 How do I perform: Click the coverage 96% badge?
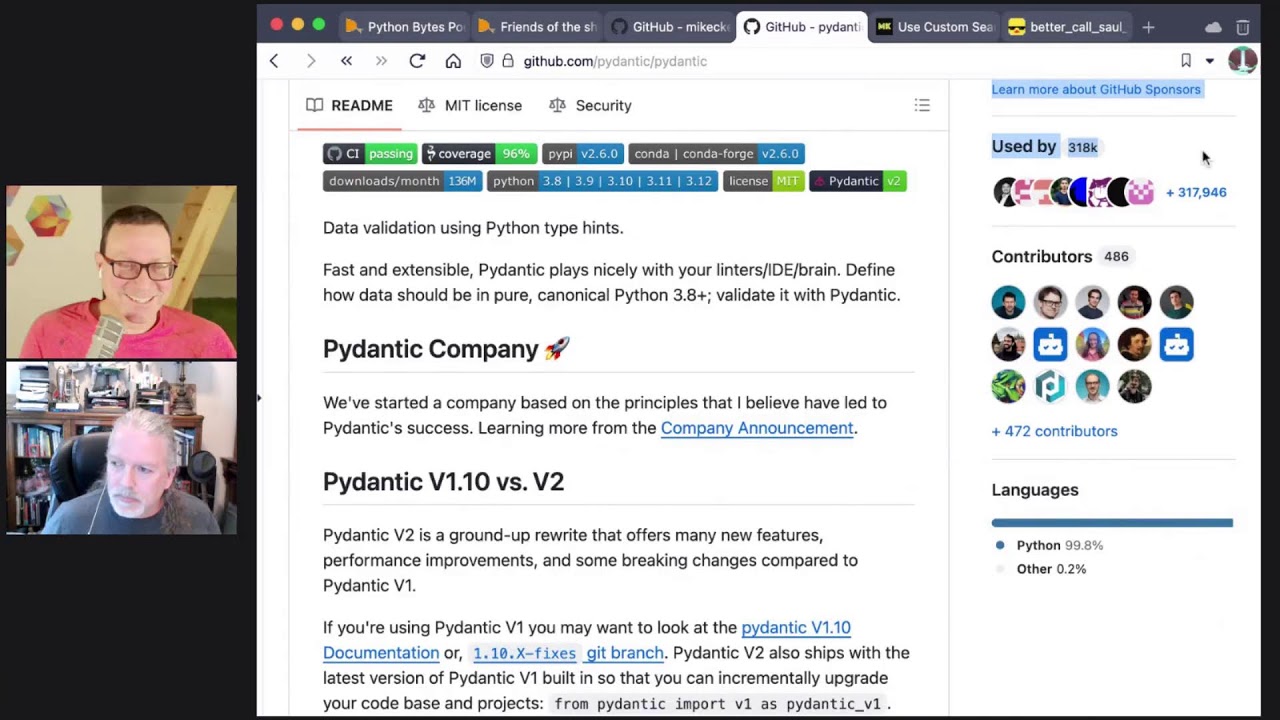[478, 153]
